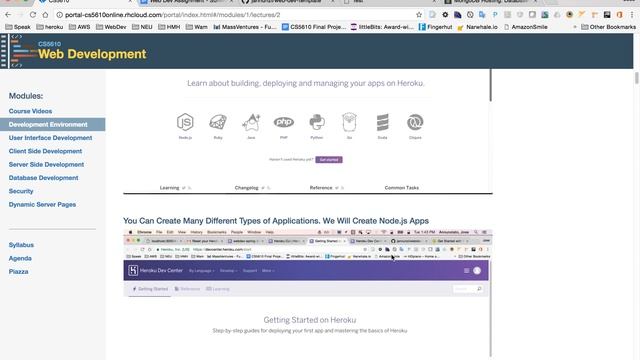Screen dimensions: 640x360
Task: Click the Clojure logo icon
Action: click(415, 122)
